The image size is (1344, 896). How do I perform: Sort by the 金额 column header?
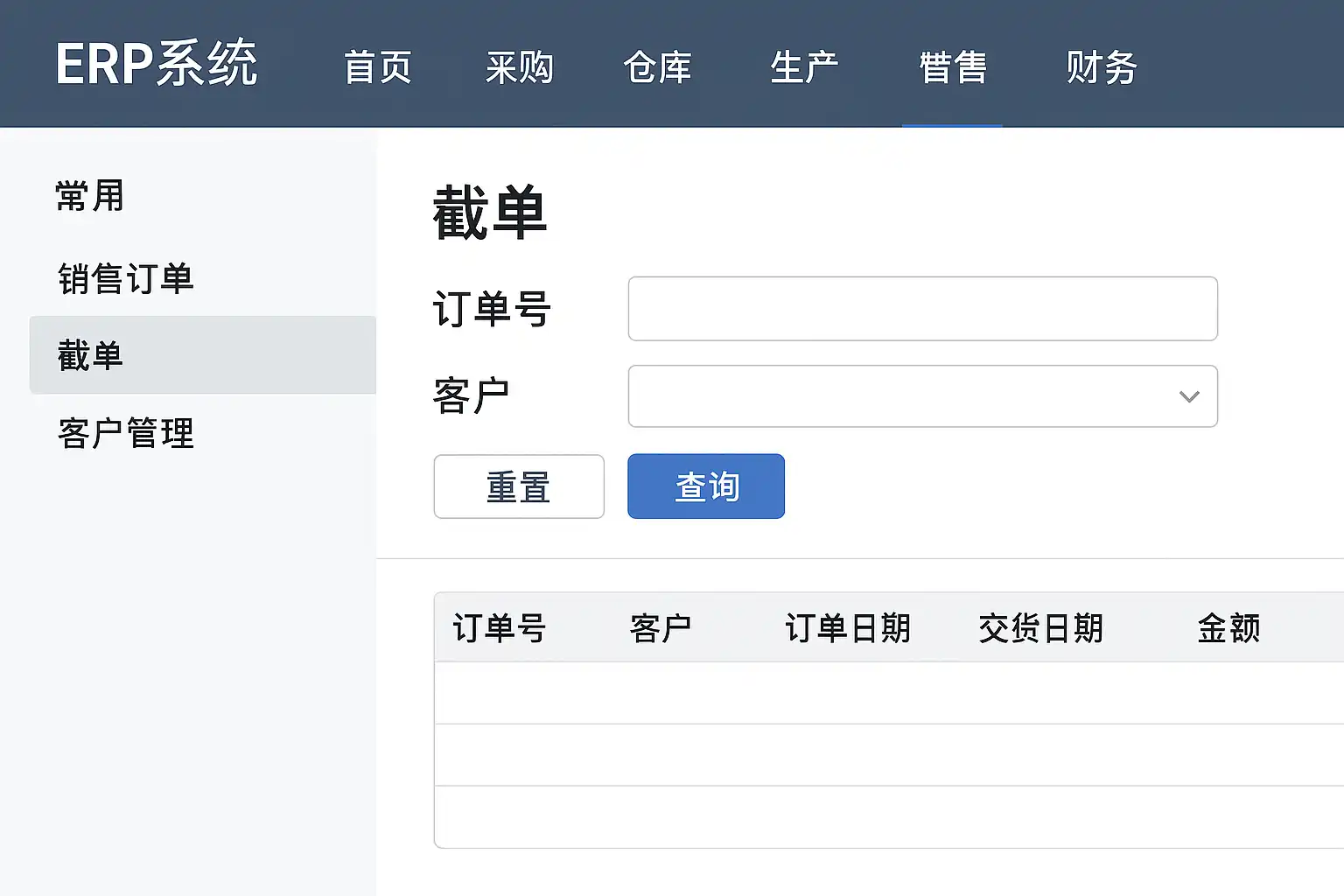coord(1228,628)
